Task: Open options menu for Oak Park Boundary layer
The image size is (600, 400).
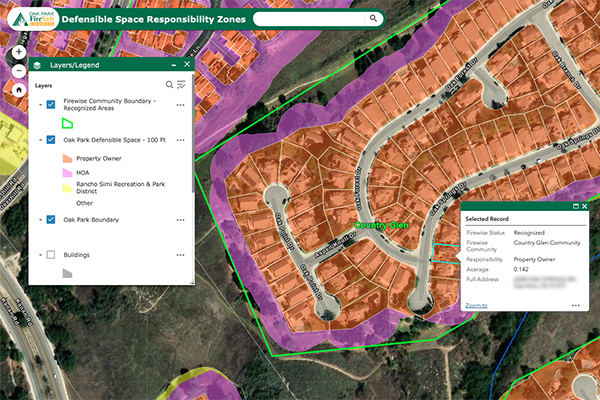Action: tap(181, 219)
